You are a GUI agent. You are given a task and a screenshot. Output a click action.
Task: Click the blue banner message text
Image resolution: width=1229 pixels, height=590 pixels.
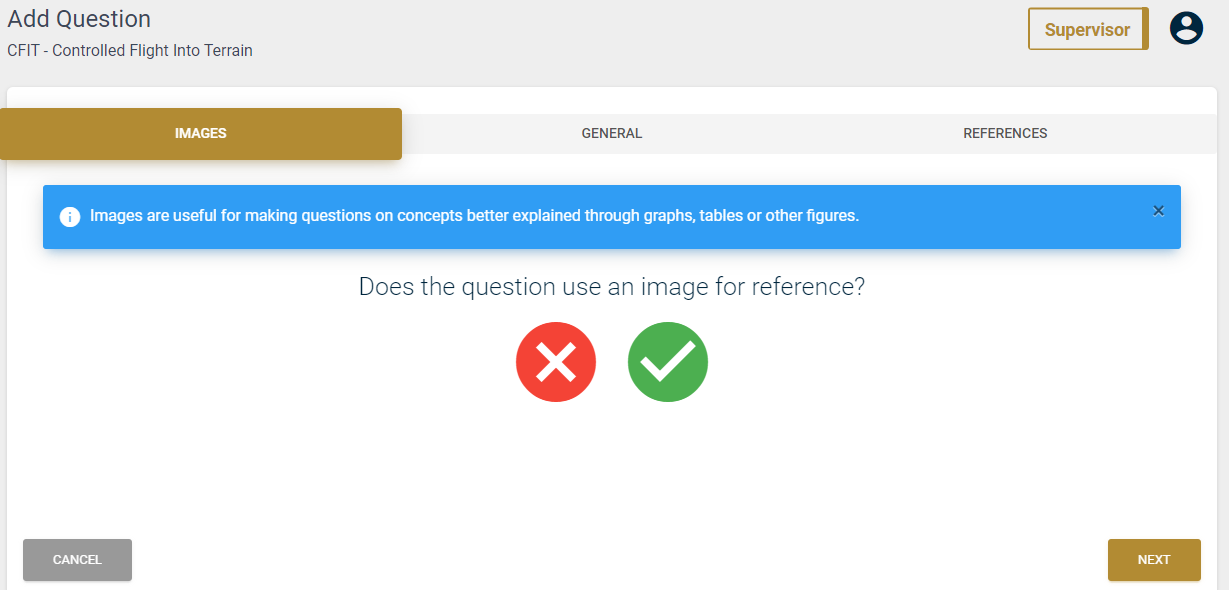pos(474,216)
